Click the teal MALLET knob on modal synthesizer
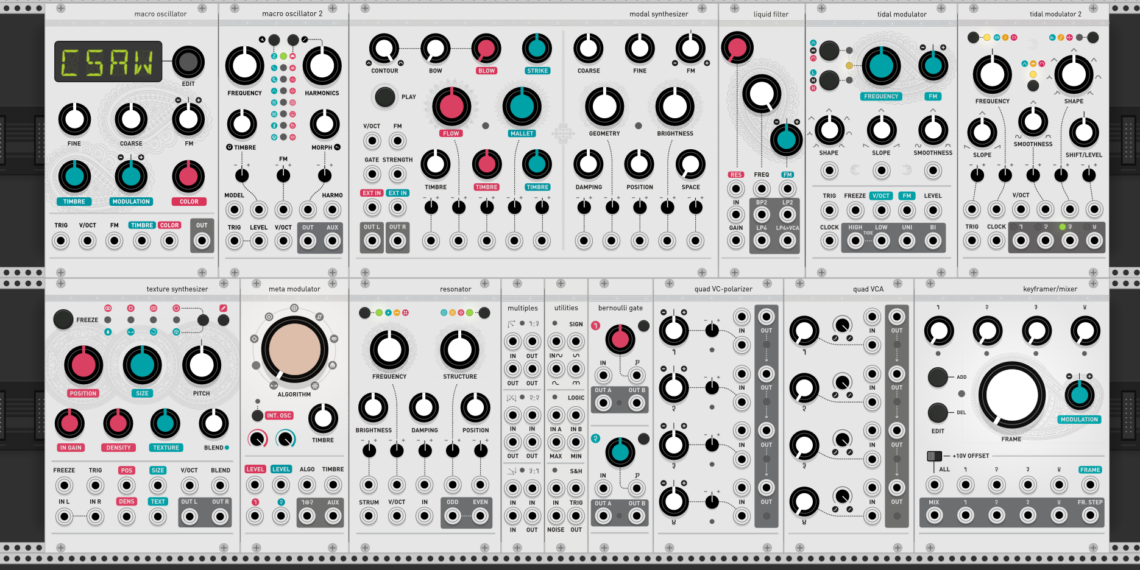Viewport: 1140px width, 570px height. pyautogui.click(x=522, y=106)
